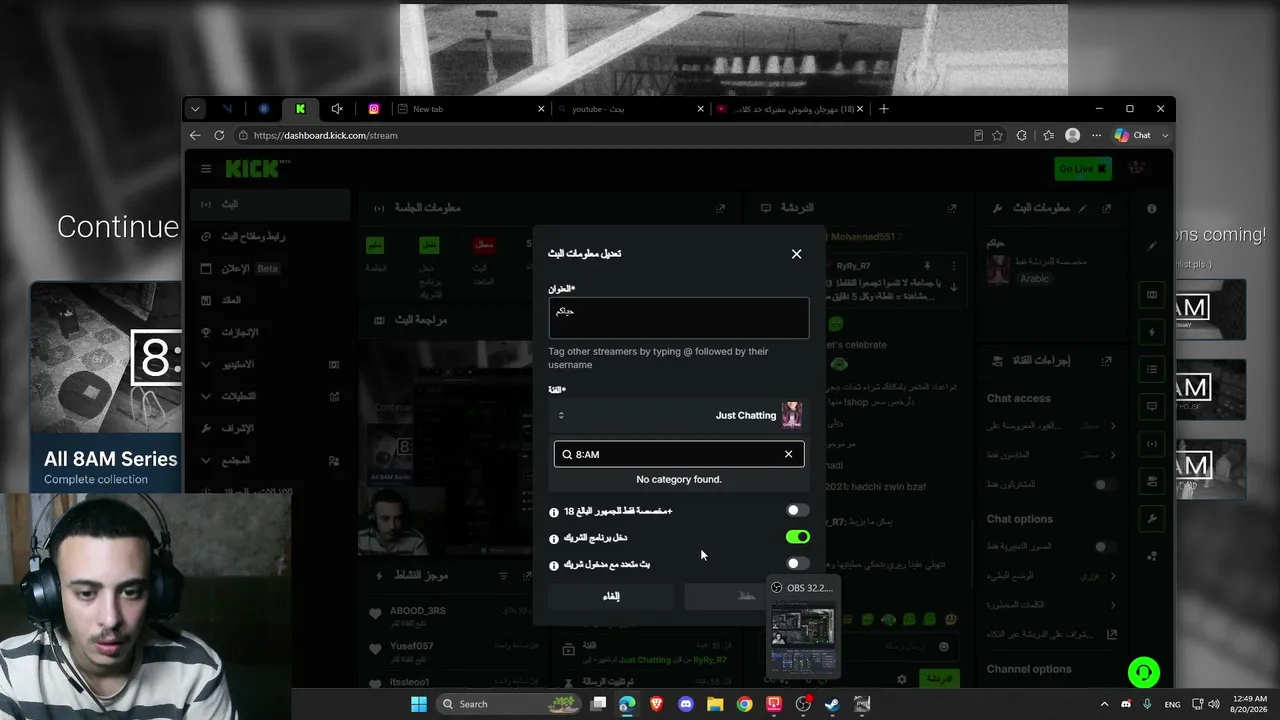Screen dimensions: 1280x720
Task: Open browser extensions menu
Action: pyautogui.click(x=1021, y=135)
